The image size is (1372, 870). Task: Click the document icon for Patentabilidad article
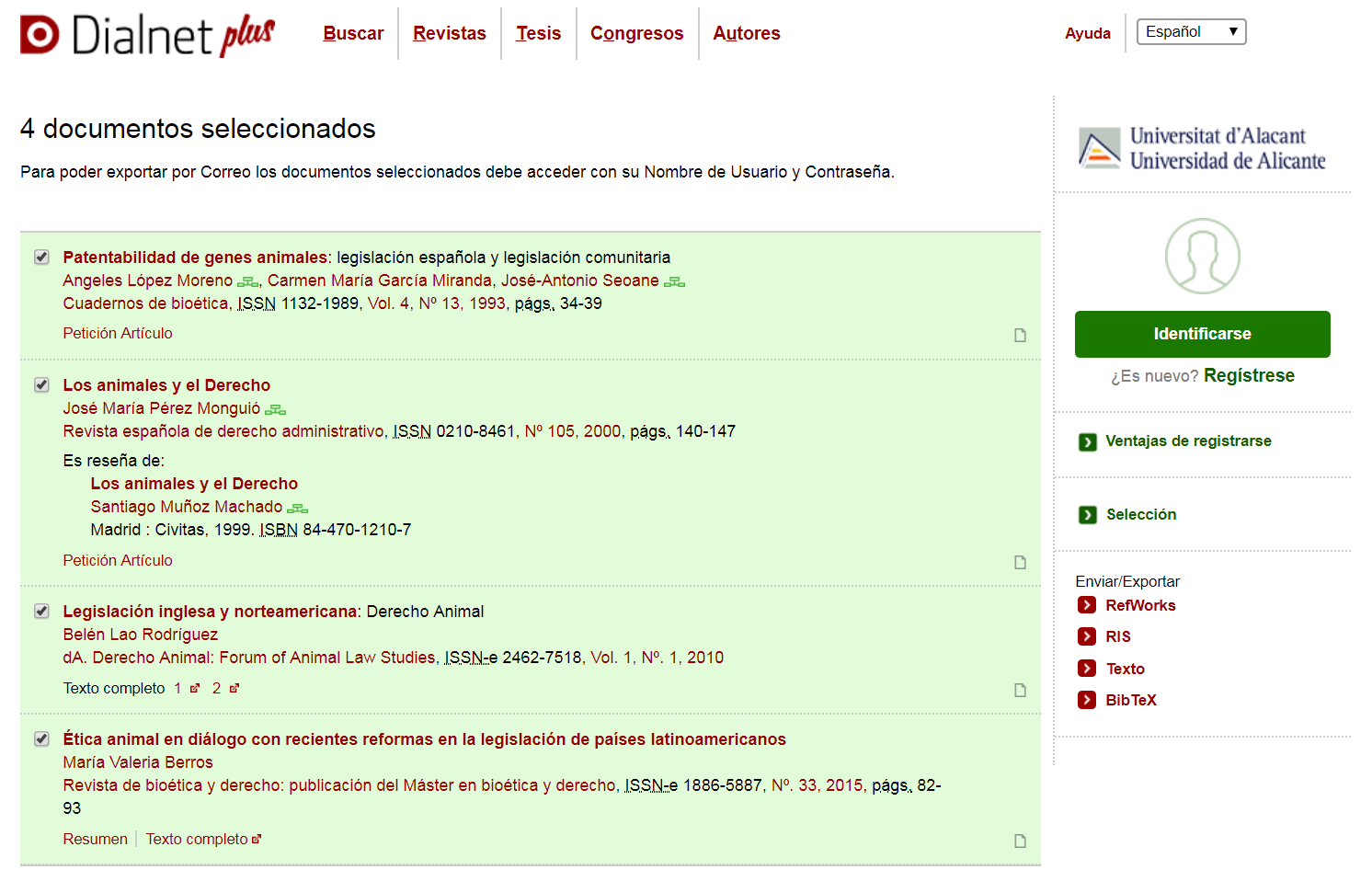pyautogui.click(x=1020, y=335)
